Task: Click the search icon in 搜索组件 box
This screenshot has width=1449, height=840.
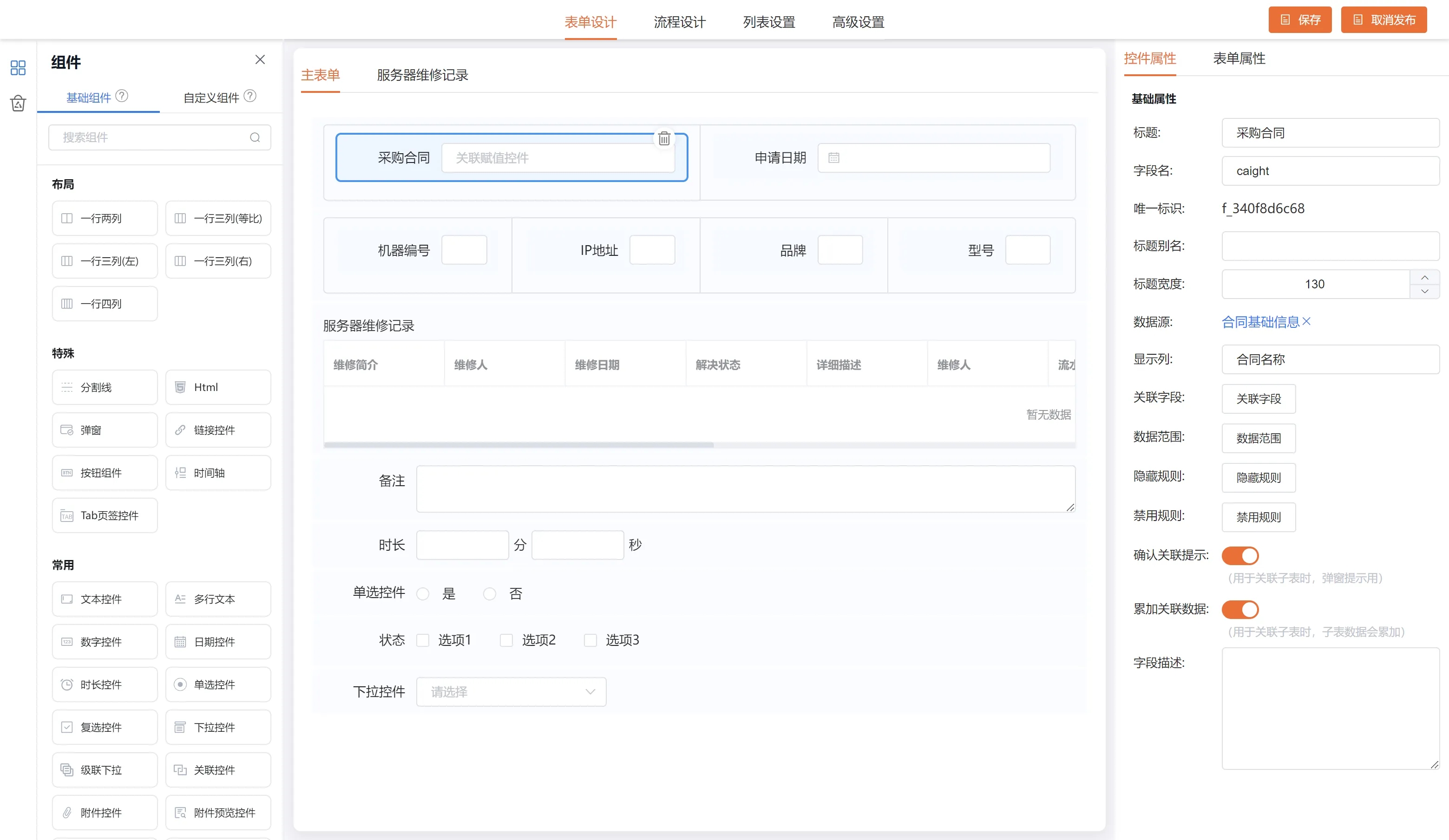Action: pos(255,137)
